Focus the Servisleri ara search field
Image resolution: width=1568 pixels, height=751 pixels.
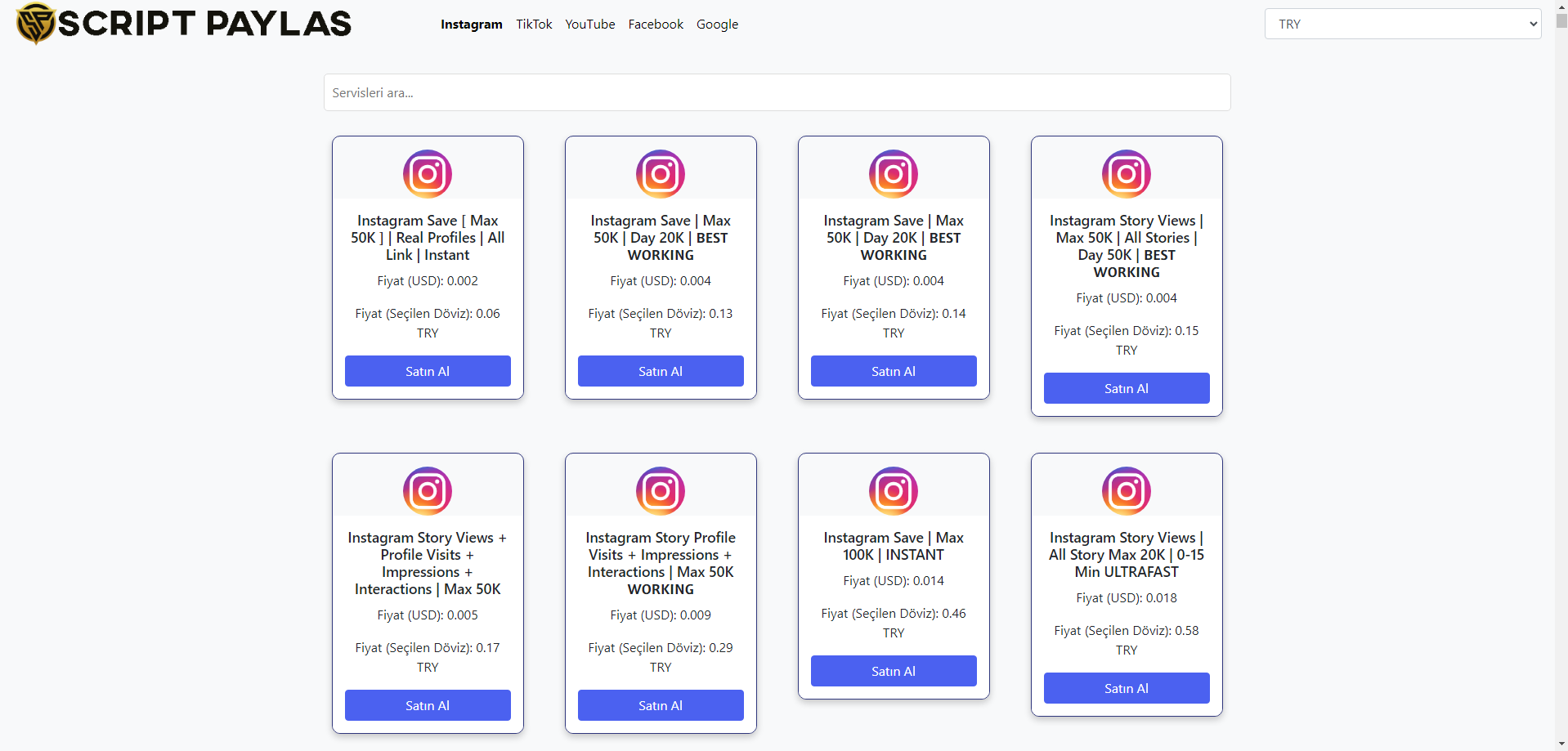point(777,92)
